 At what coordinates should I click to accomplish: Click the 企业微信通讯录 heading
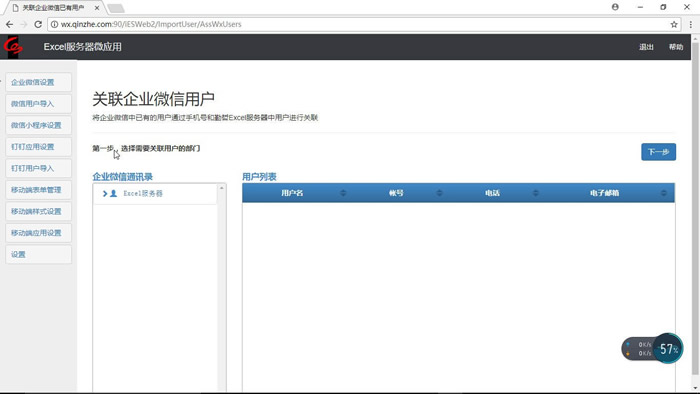pyautogui.click(x=122, y=177)
